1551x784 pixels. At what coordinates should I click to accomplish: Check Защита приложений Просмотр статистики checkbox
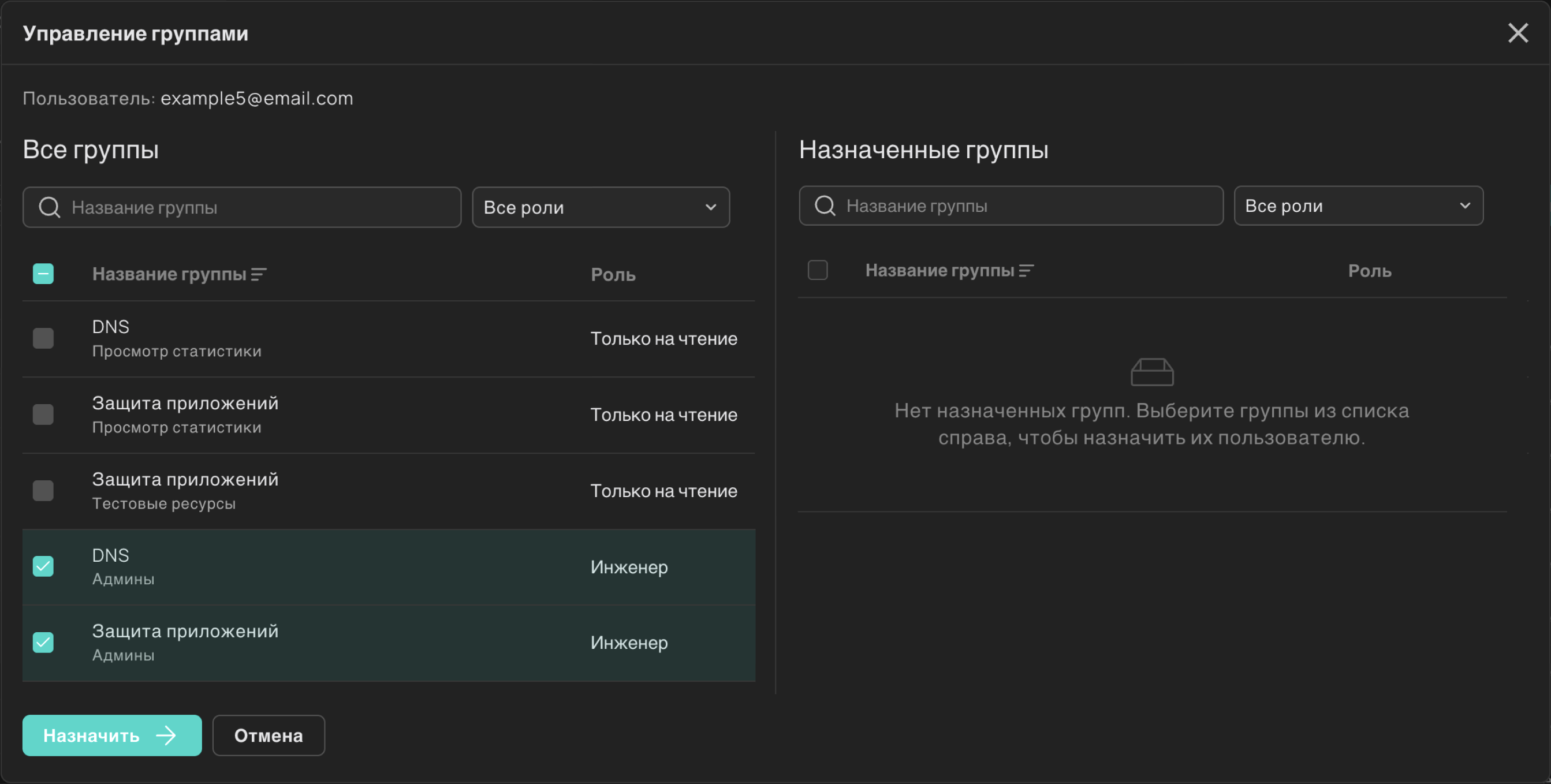pyautogui.click(x=43, y=415)
